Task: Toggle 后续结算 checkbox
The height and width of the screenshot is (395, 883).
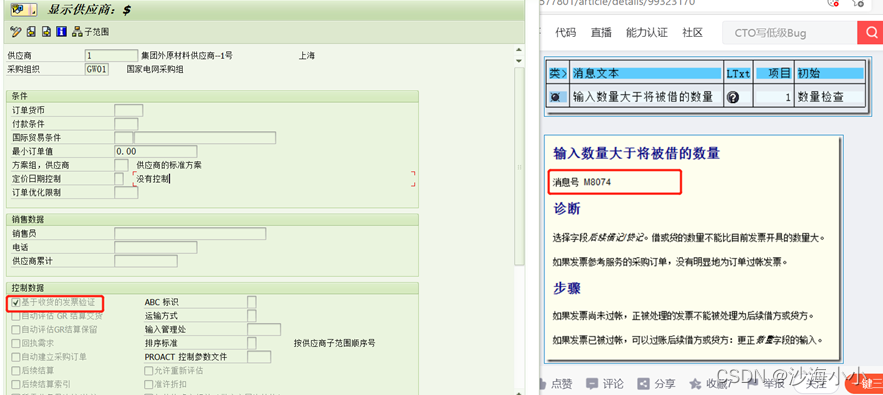Action: point(15,371)
